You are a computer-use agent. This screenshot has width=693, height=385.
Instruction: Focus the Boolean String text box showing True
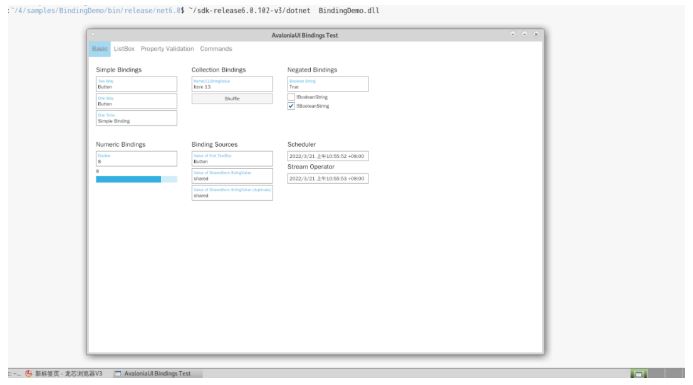pos(328,84)
